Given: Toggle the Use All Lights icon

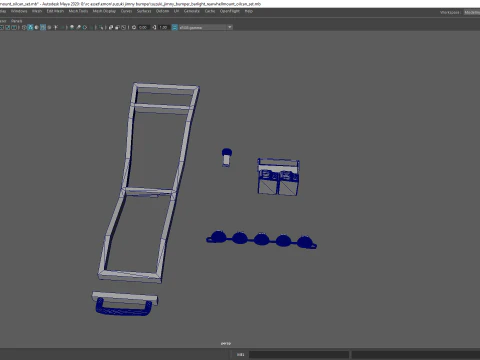Looking at the screenshot, I should [56, 27].
